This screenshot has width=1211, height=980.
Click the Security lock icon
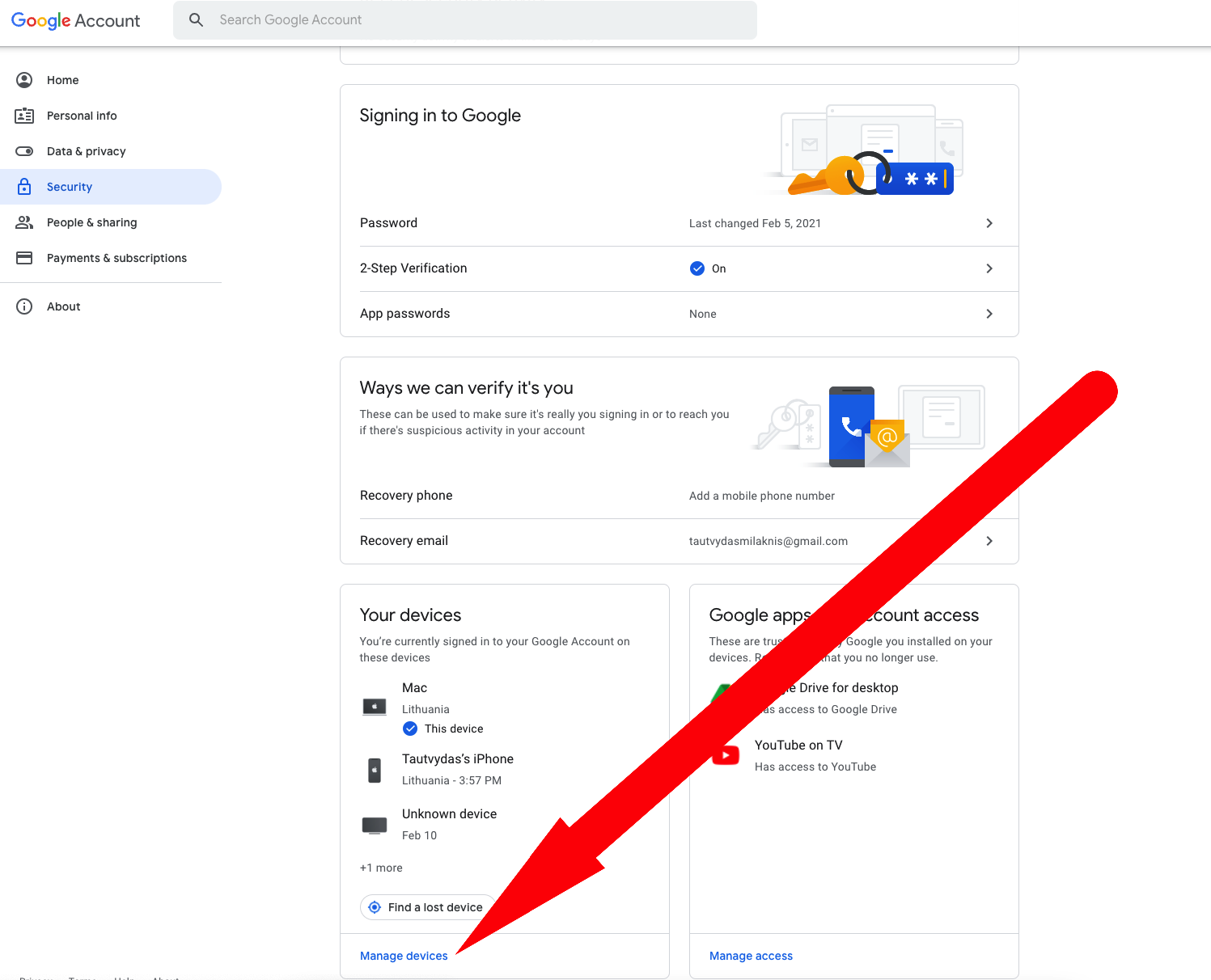[24, 187]
